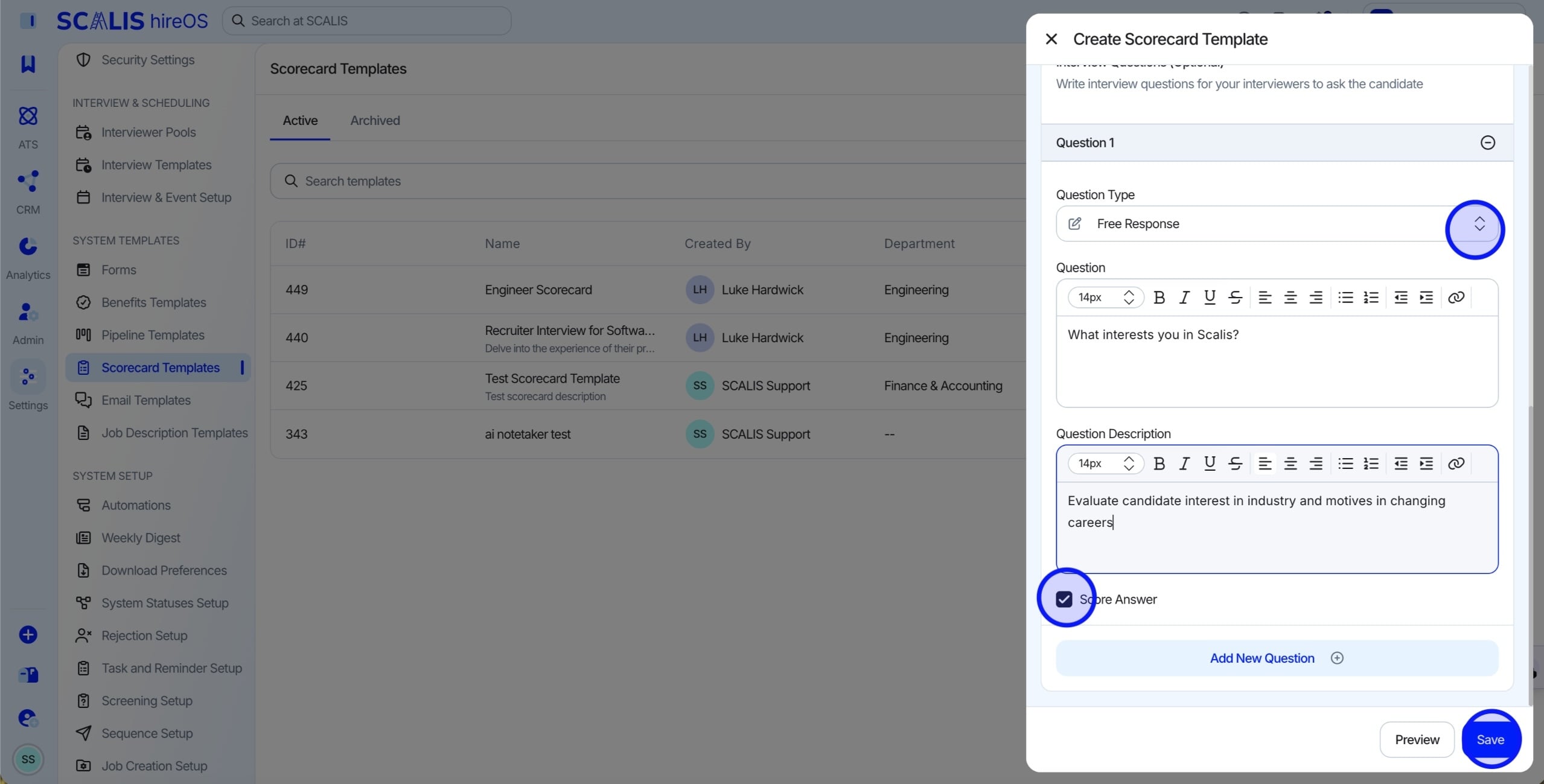Insert link in Question editor toolbar
Image resolution: width=1544 pixels, height=784 pixels.
1456,297
